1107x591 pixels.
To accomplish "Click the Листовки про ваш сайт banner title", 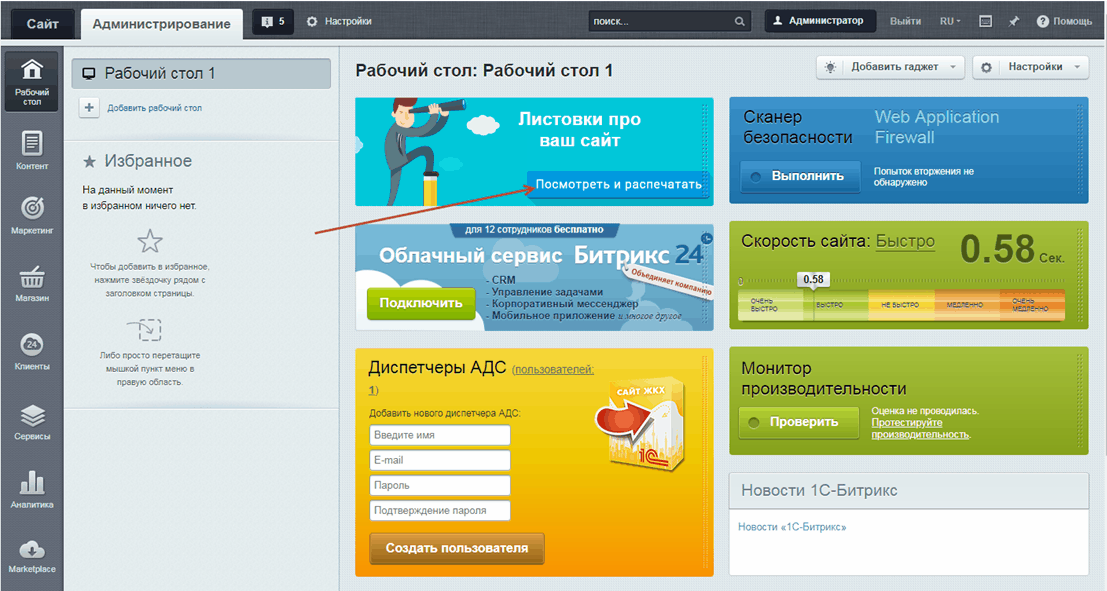I will (580, 130).
